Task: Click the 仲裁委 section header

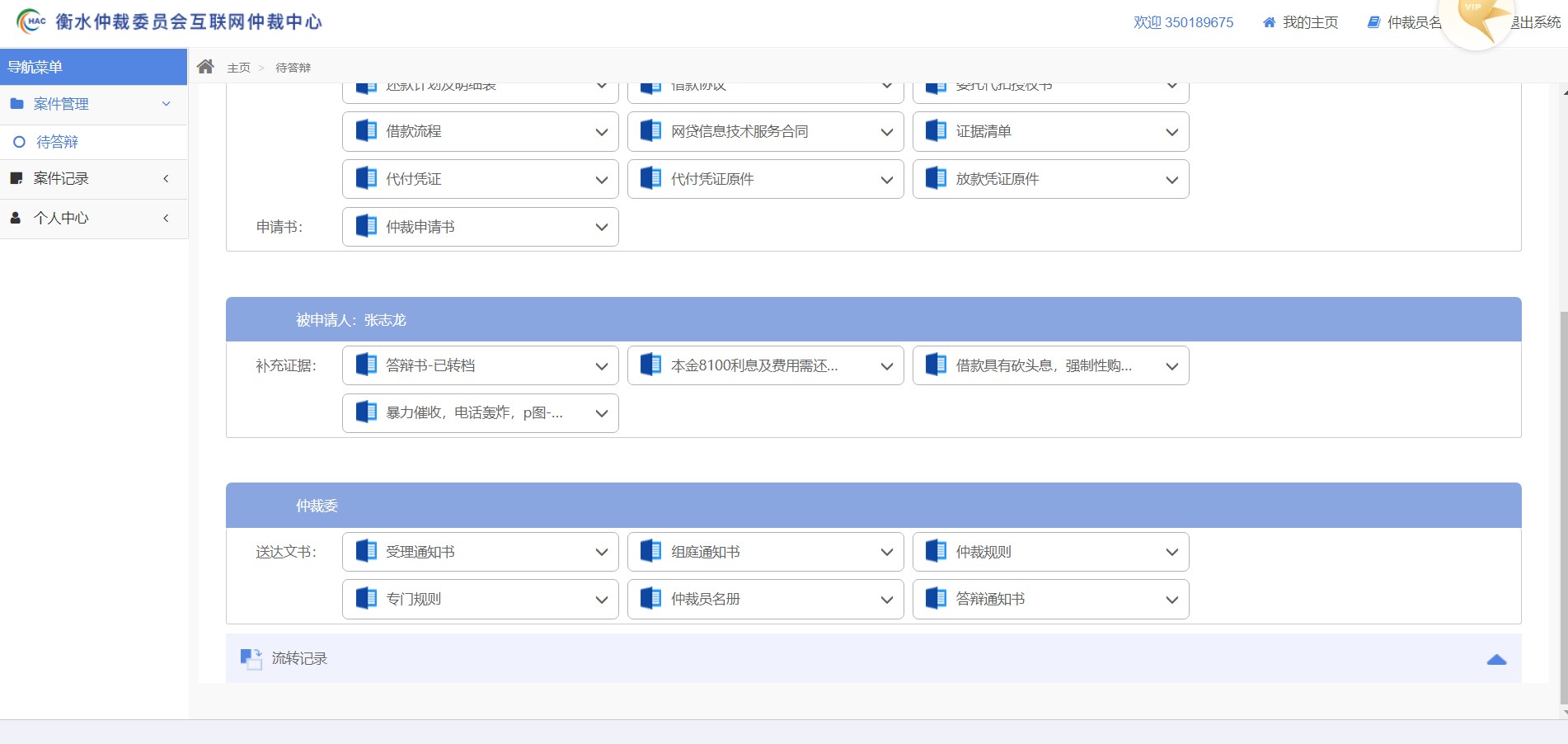Action: 874,505
